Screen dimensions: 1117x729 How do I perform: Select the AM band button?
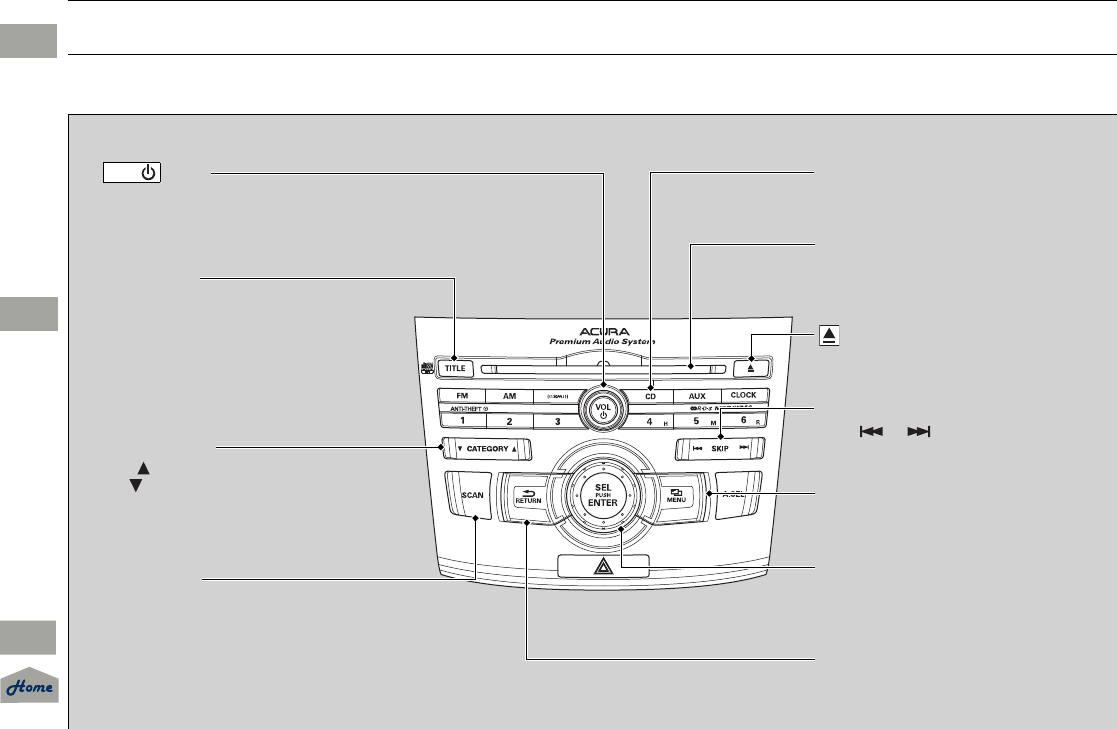(509, 396)
